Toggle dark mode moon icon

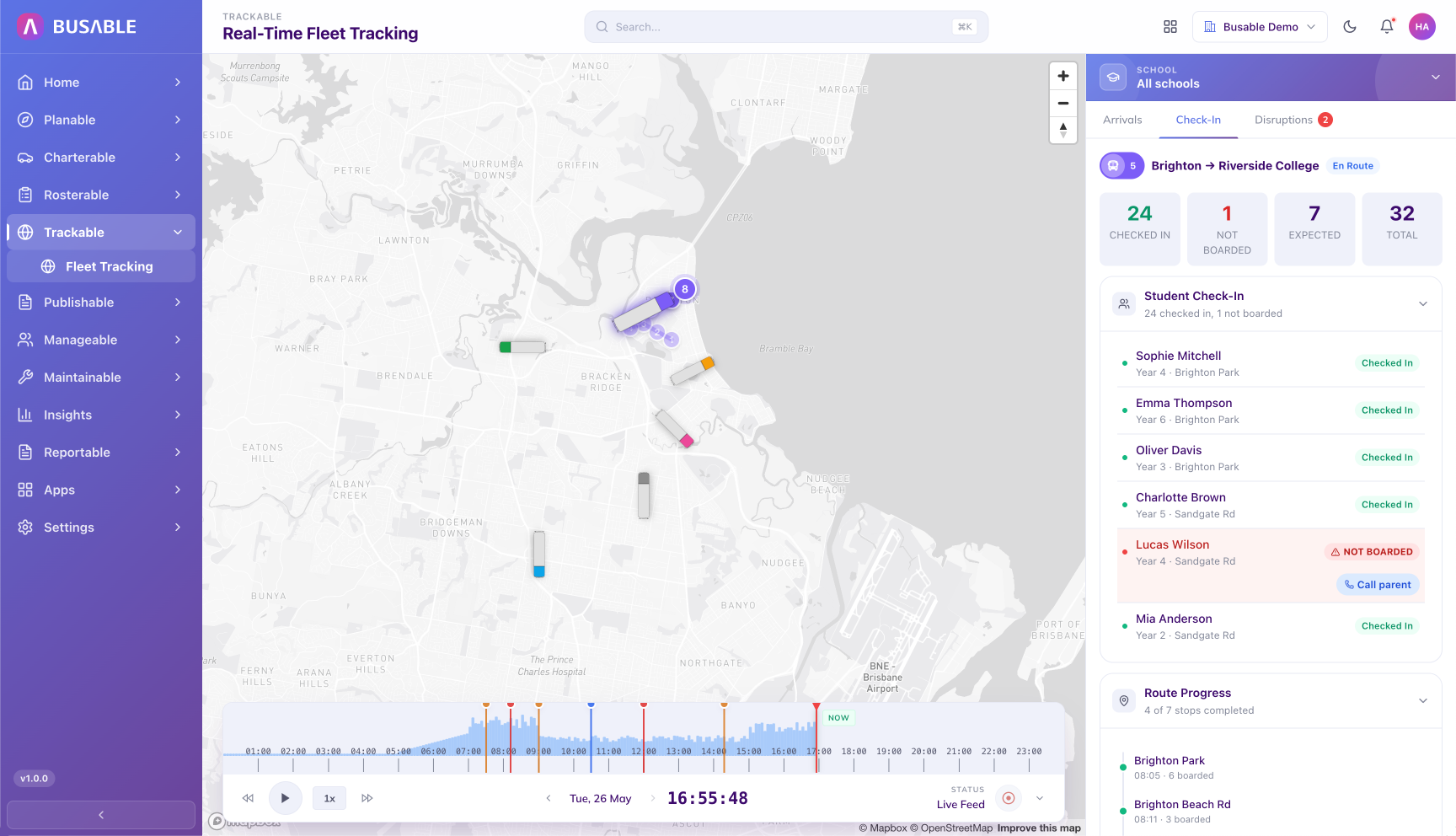coord(1350,27)
